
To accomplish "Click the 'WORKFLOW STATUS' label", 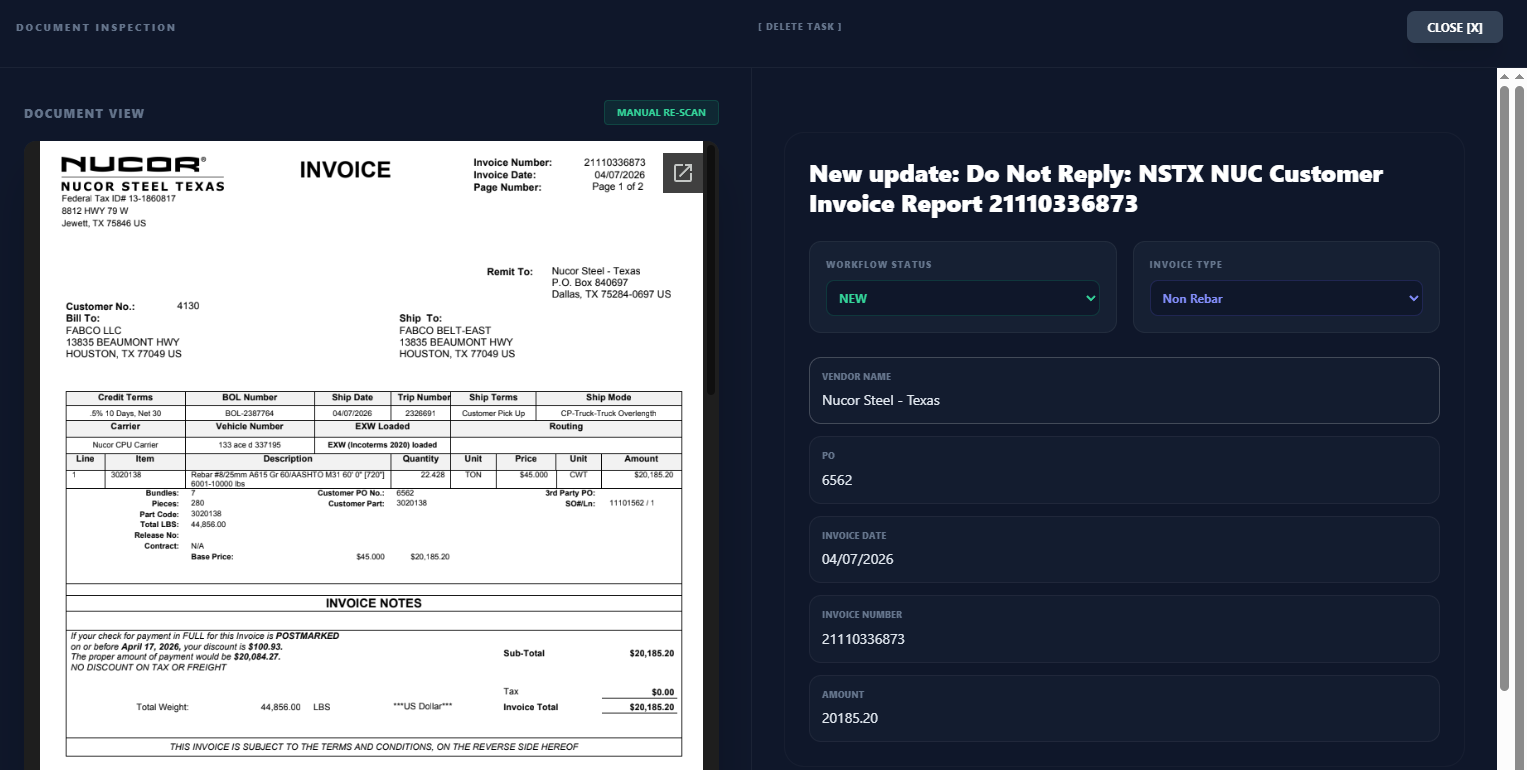I will point(878,265).
